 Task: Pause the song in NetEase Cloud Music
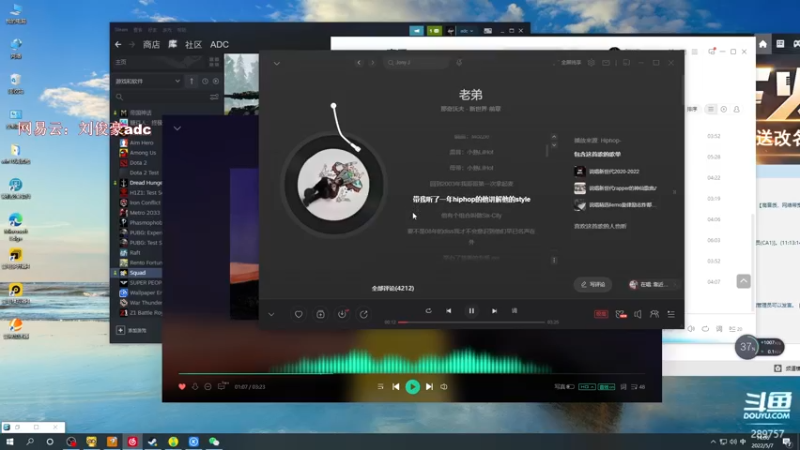(471, 311)
